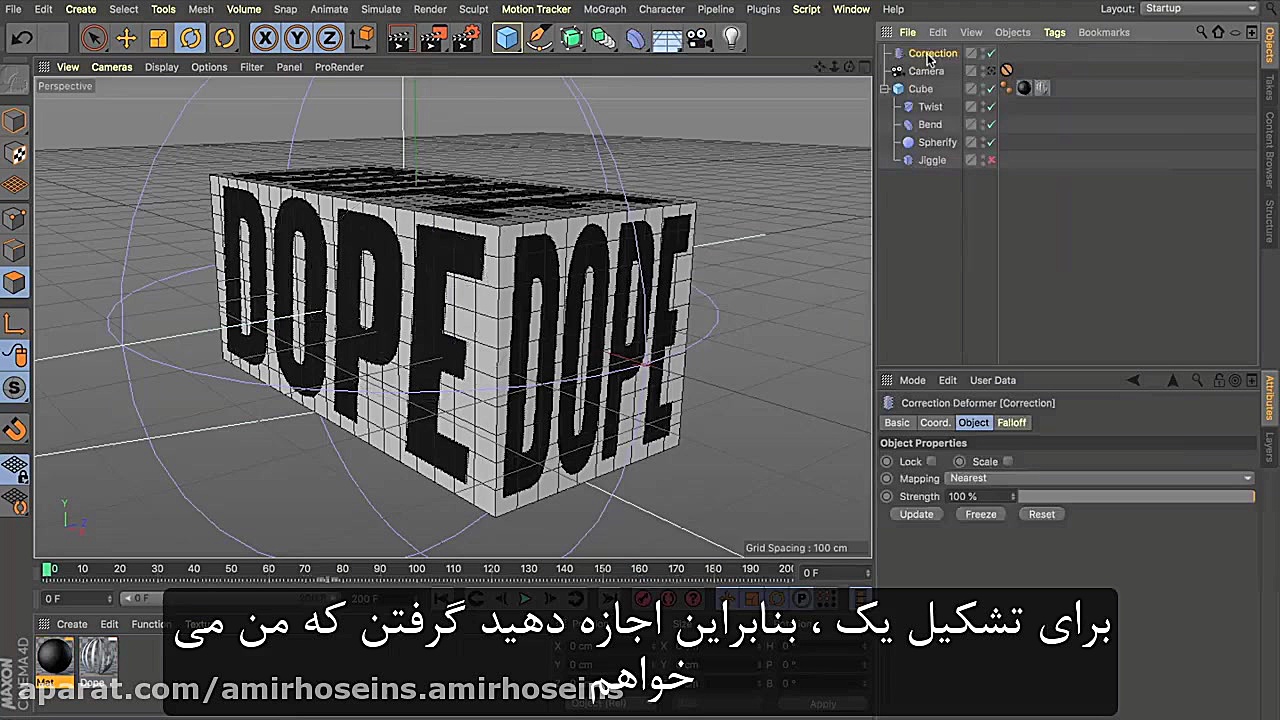Collapse the Cube object hierarchy
This screenshot has height=720, width=1280.
pos(885,89)
